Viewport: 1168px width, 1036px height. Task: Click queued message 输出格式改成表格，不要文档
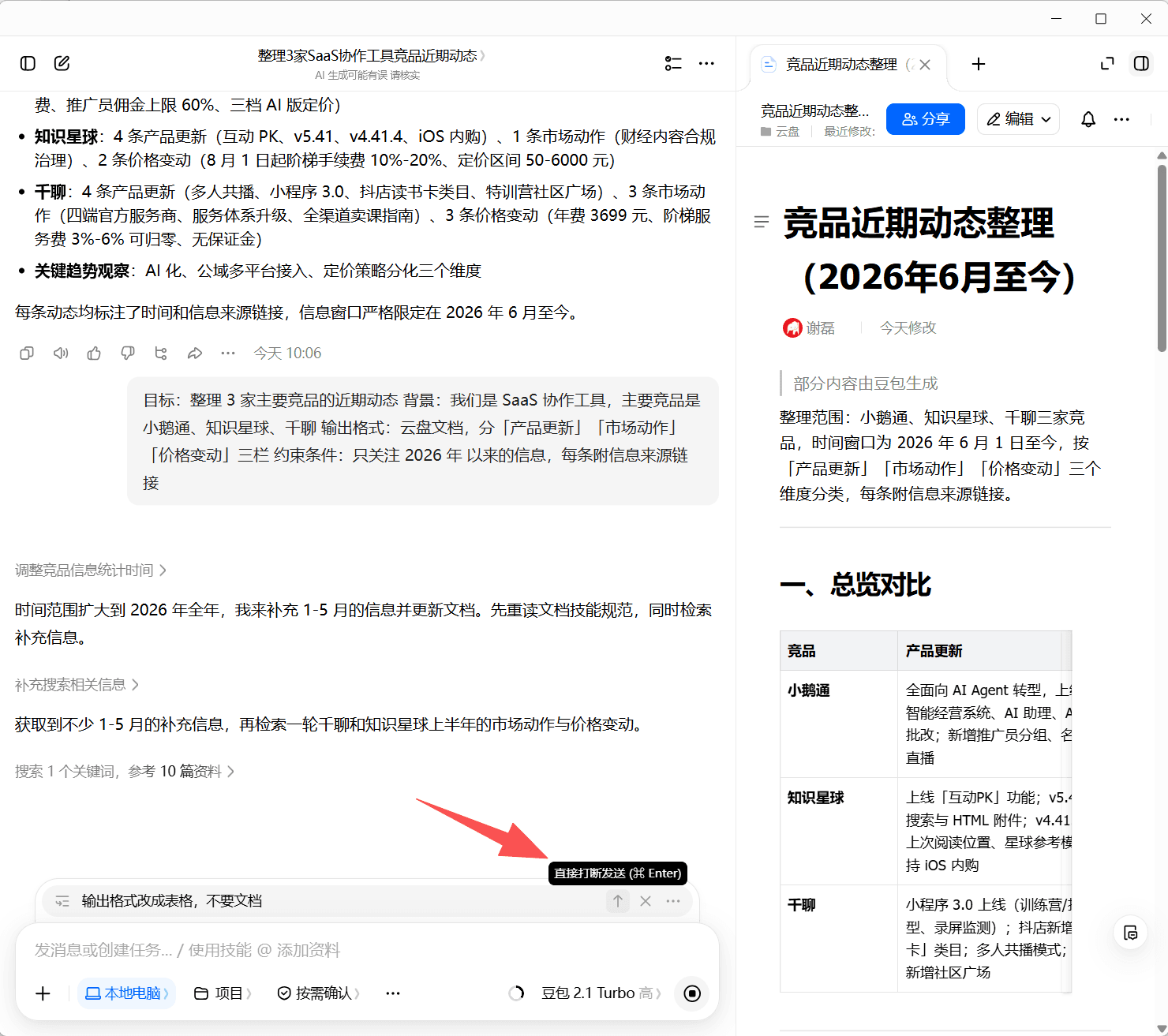click(172, 901)
